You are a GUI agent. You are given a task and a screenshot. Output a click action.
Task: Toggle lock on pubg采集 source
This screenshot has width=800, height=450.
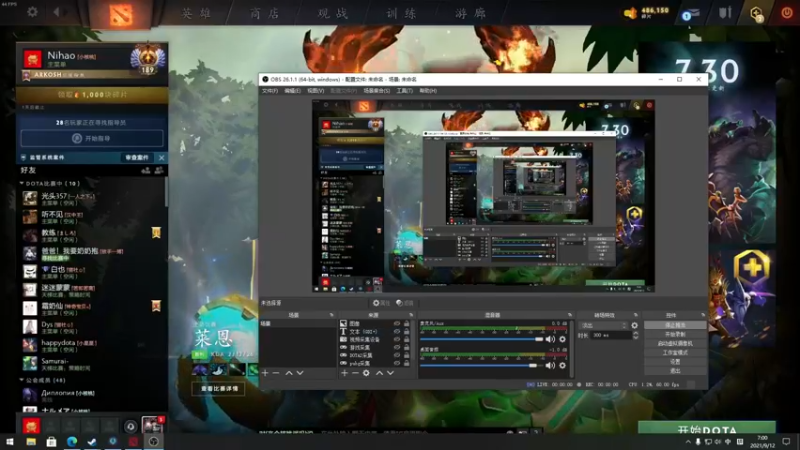click(407, 363)
